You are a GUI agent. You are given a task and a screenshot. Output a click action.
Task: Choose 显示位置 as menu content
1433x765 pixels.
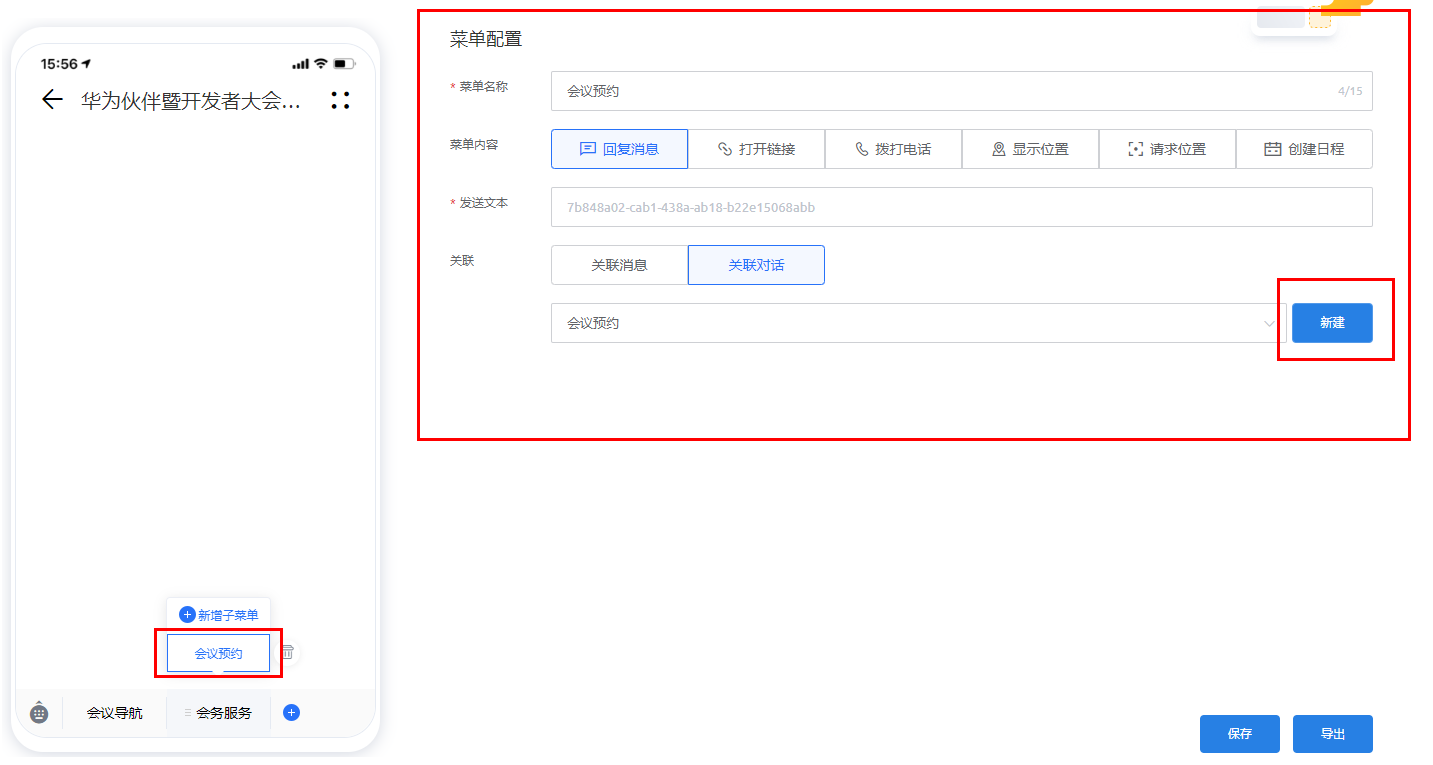[x=1030, y=149]
